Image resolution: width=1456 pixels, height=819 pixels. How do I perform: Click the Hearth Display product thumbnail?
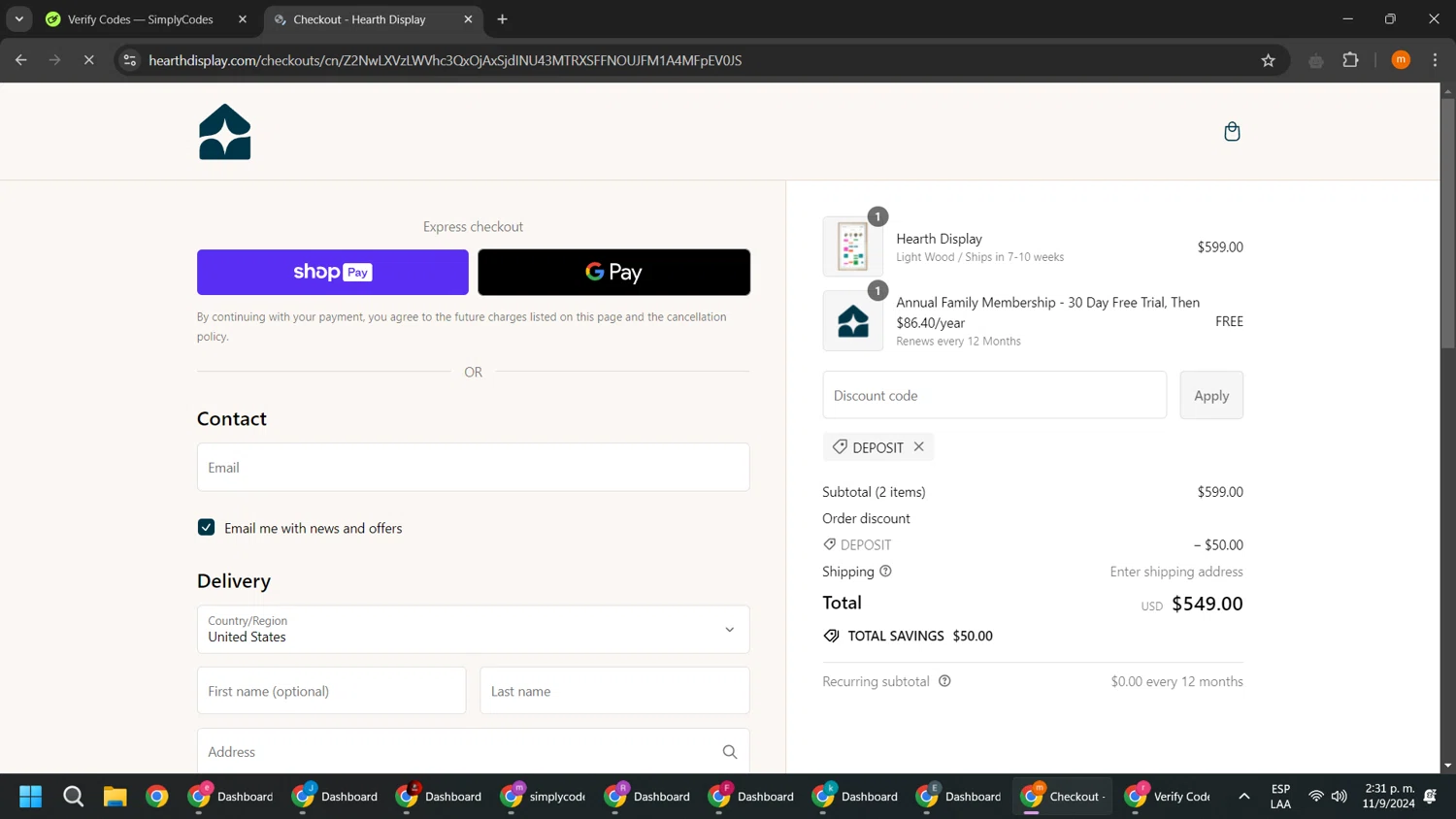tap(853, 246)
